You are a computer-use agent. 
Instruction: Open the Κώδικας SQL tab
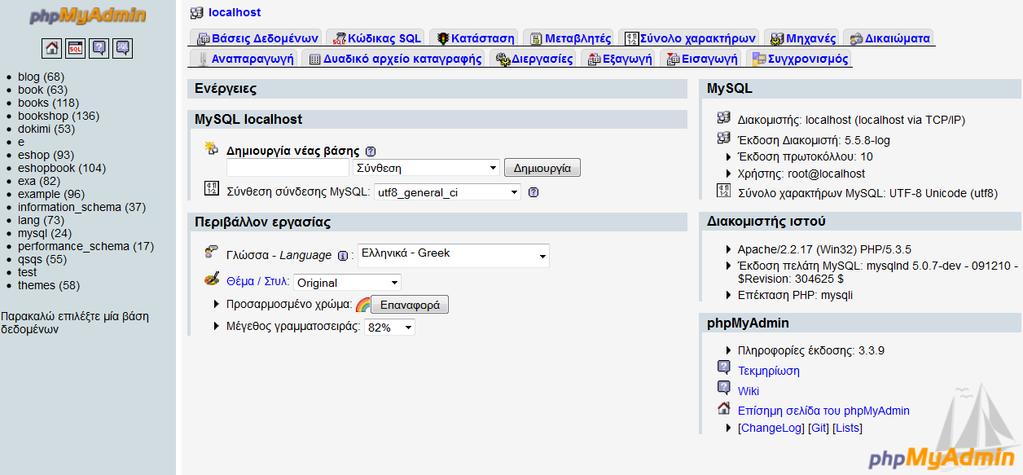(x=375, y=38)
